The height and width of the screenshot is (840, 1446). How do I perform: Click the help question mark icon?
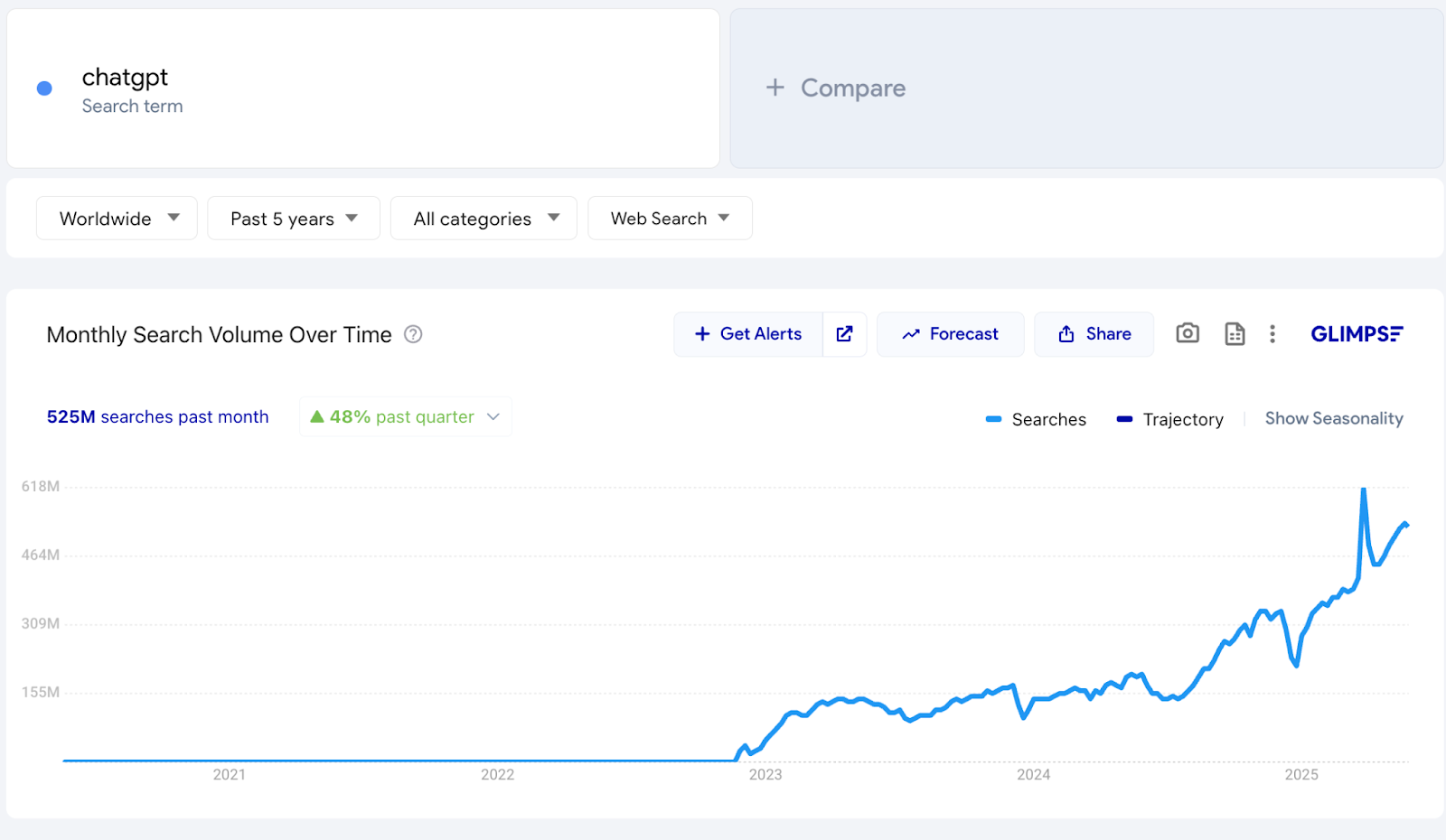413,334
